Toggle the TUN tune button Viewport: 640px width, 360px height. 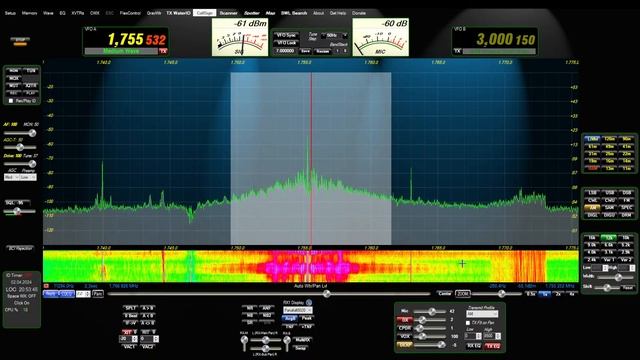pyautogui.click(x=31, y=71)
